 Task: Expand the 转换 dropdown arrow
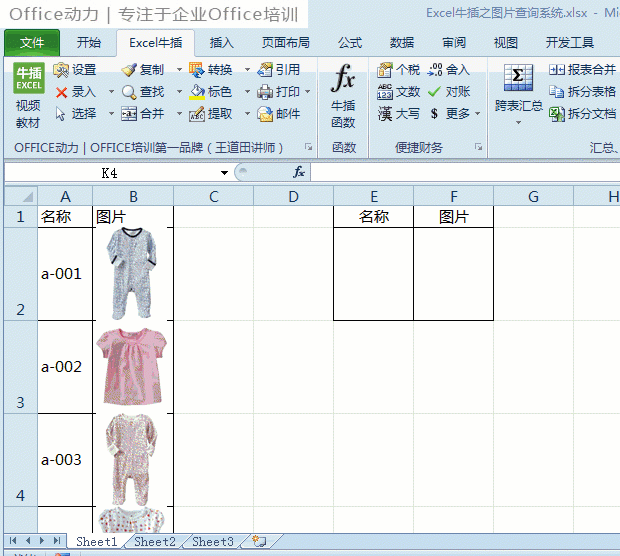point(248,70)
